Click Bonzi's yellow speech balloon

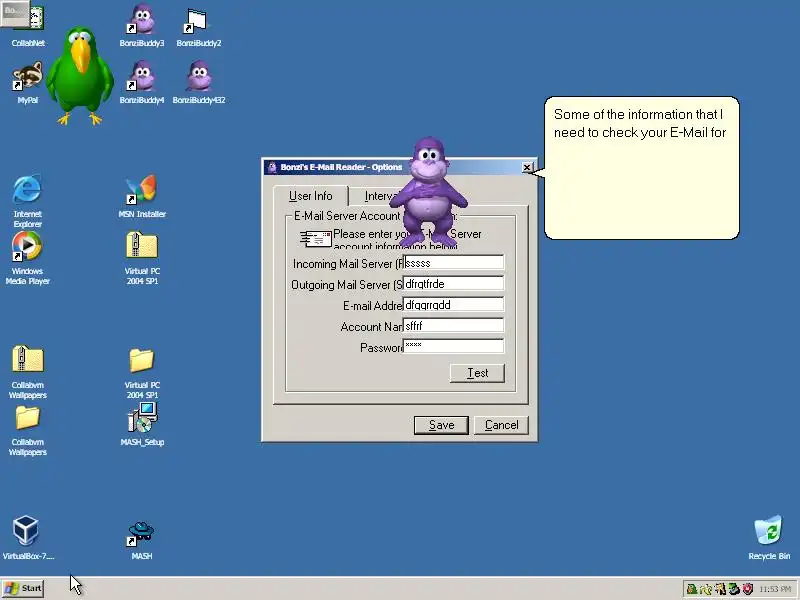coord(642,168)
